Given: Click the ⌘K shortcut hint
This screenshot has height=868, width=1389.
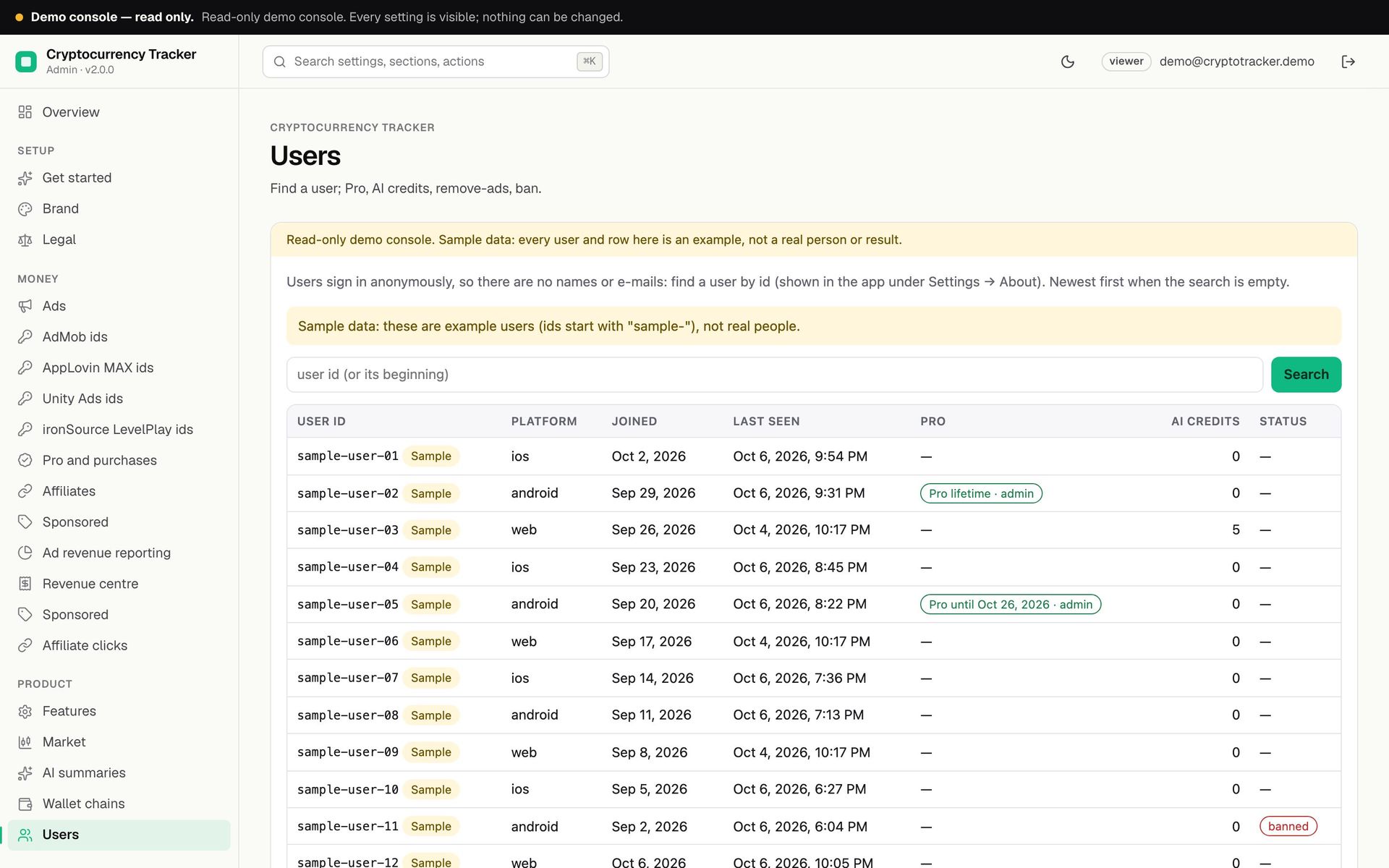Looking at the screenshot, I should click(590, 61).
